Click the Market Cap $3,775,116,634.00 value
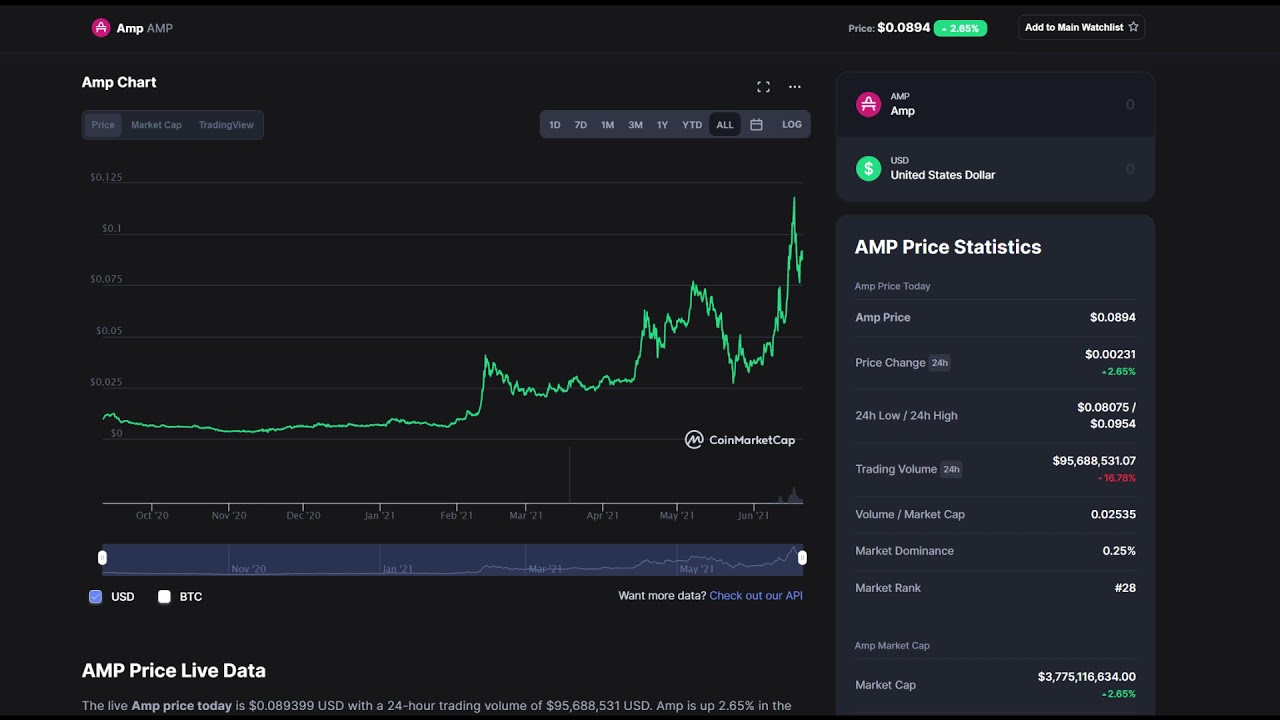The height and width of the screenshot is (720, 1280). pos(1087,677)
